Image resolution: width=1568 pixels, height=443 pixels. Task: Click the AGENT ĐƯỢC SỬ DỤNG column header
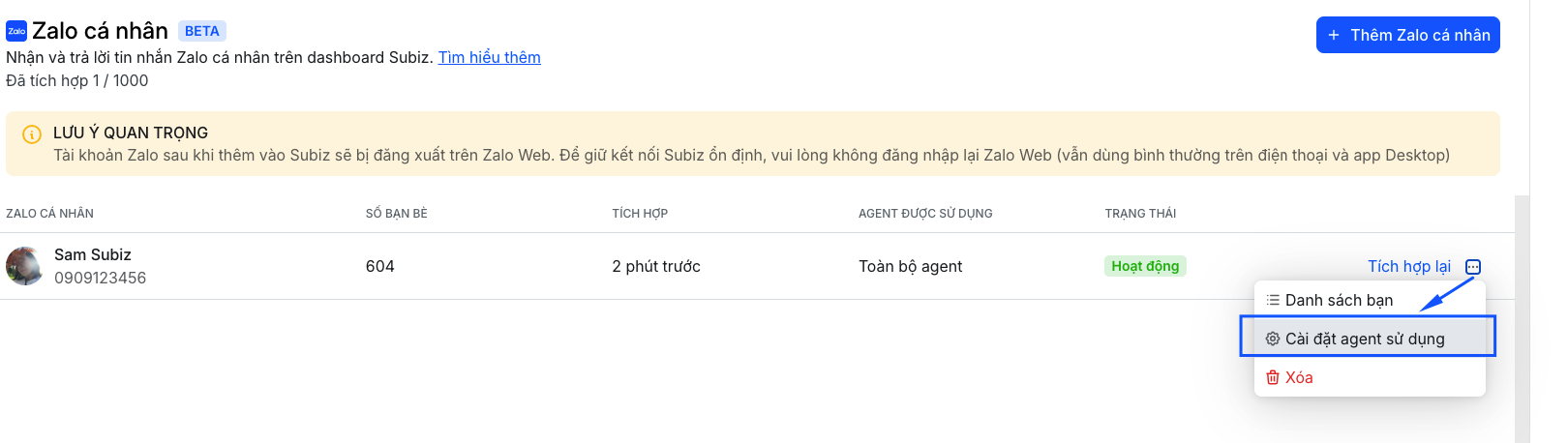tap(925, 214)
